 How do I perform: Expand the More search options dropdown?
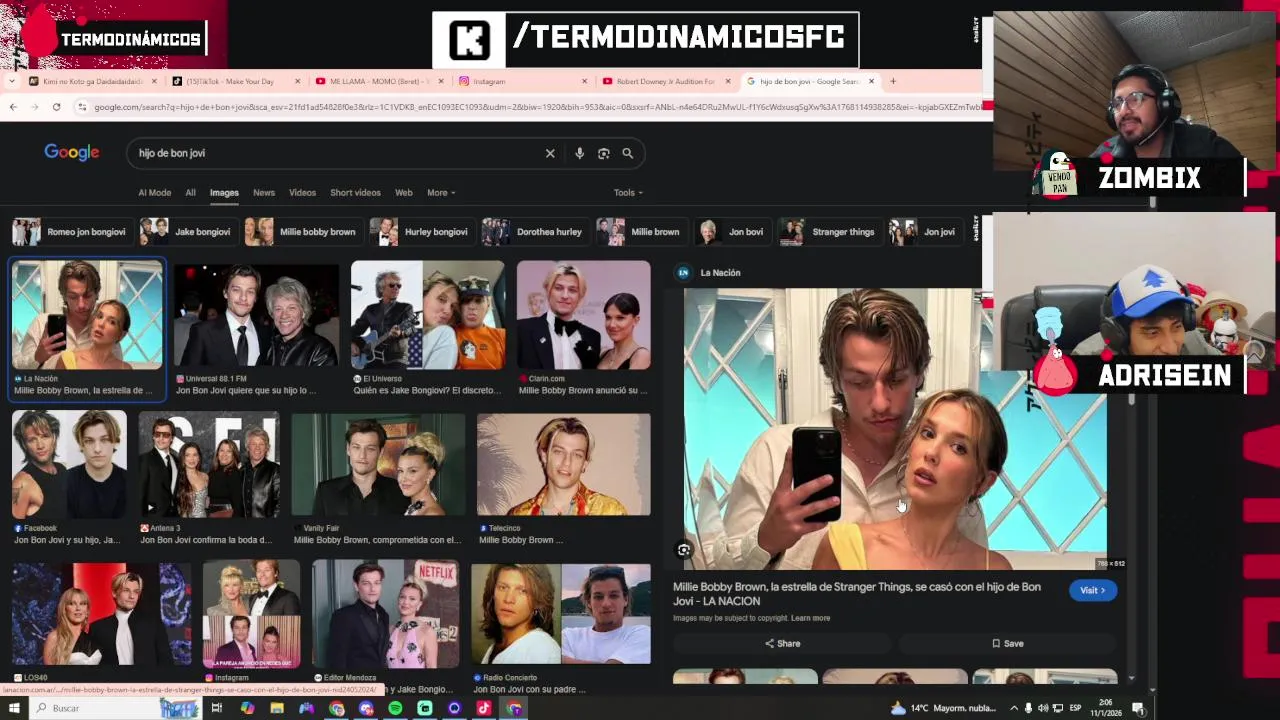pos(441,192)
